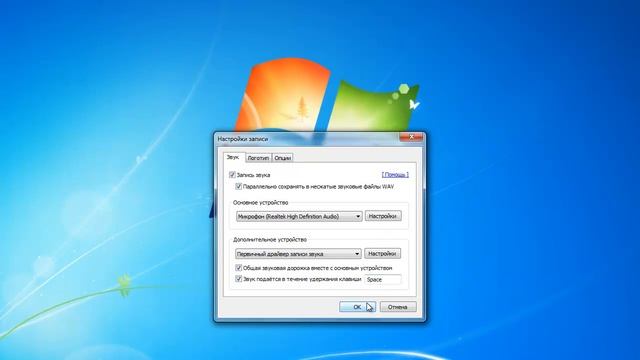640x360 pixels.
Task: Close the Настройки записи dialog
Action: pos(411,137)
